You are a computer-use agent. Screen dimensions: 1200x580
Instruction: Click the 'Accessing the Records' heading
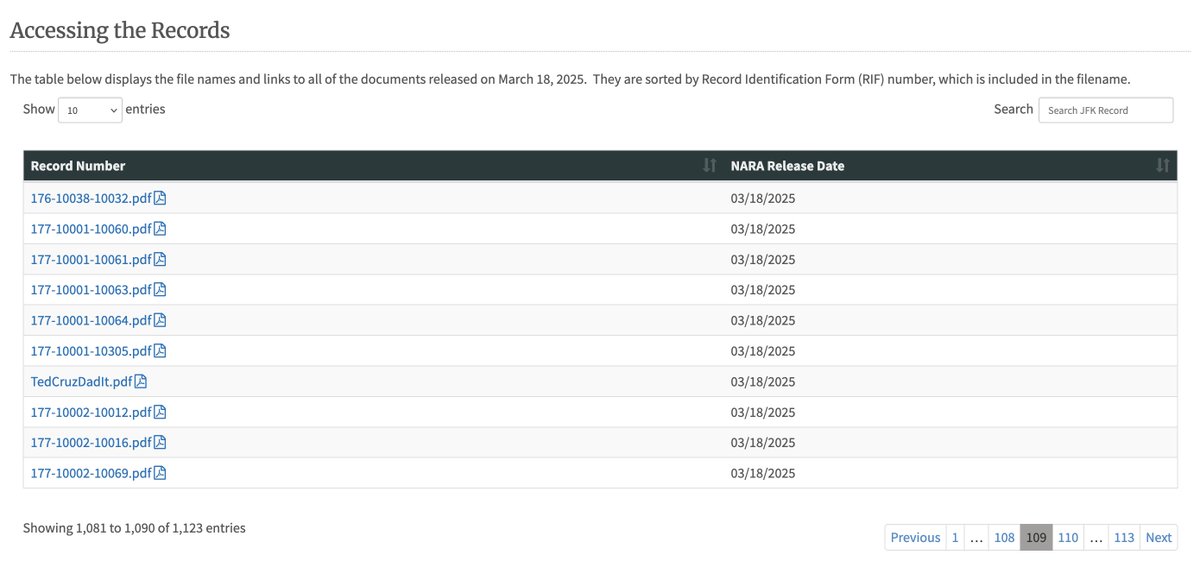tap(120, 30)
